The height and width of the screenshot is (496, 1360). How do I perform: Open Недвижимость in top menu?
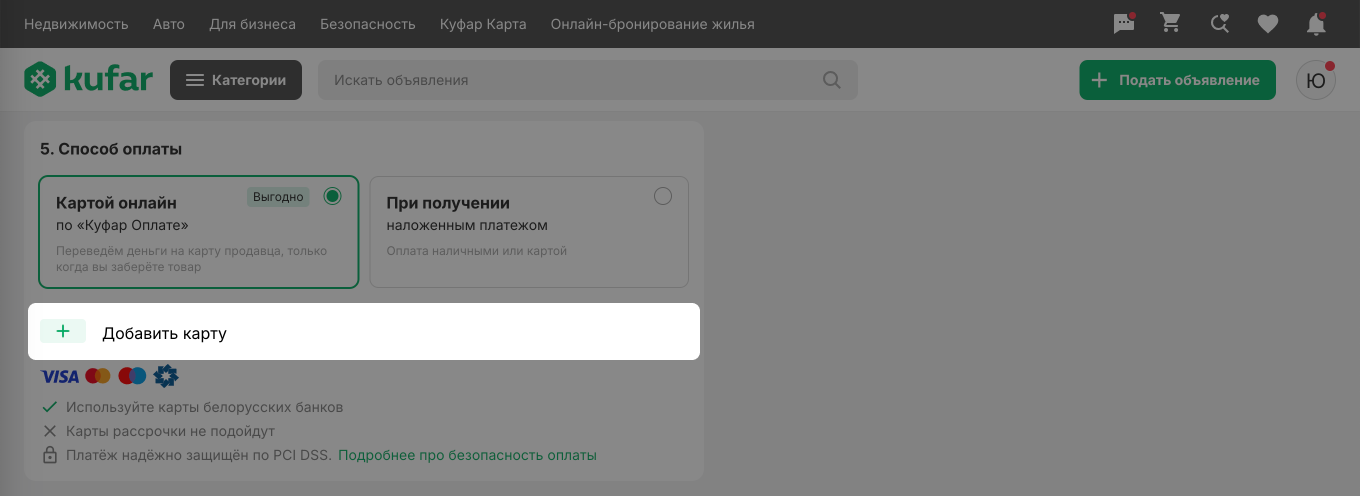[x=76, y=24]
